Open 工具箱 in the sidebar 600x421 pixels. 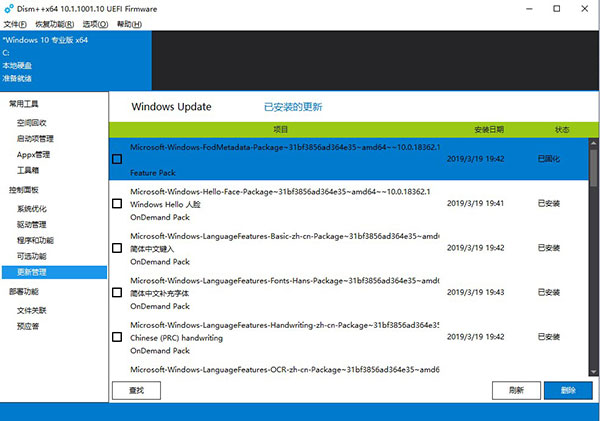point(28,170)
